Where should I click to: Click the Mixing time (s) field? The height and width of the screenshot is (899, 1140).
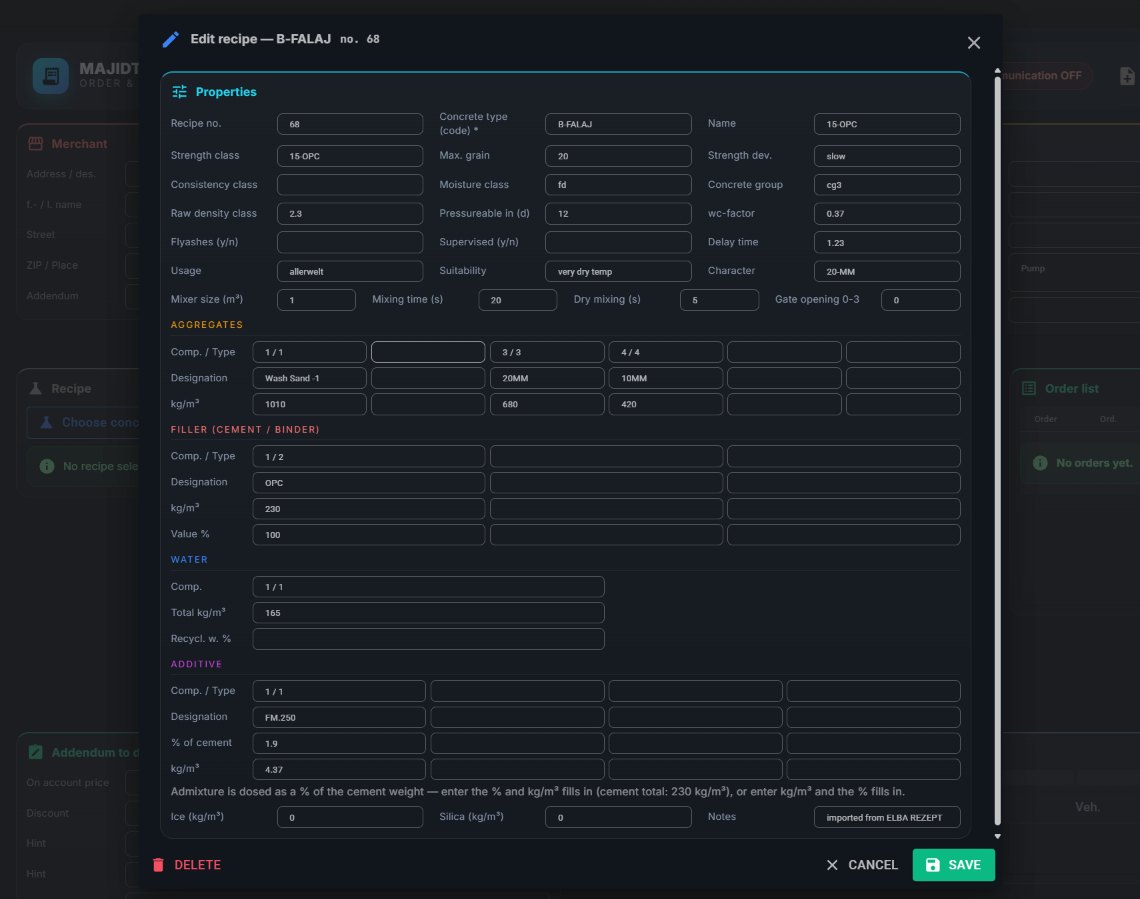click(x=518, y=300)
